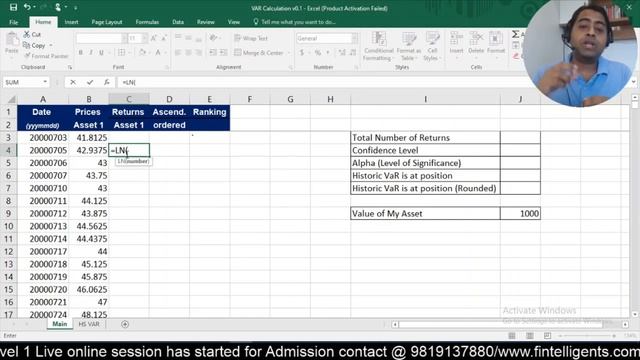Toggle Wrap Text
The height and width of the screenshot is (360, 640).
tap(251, 38)
